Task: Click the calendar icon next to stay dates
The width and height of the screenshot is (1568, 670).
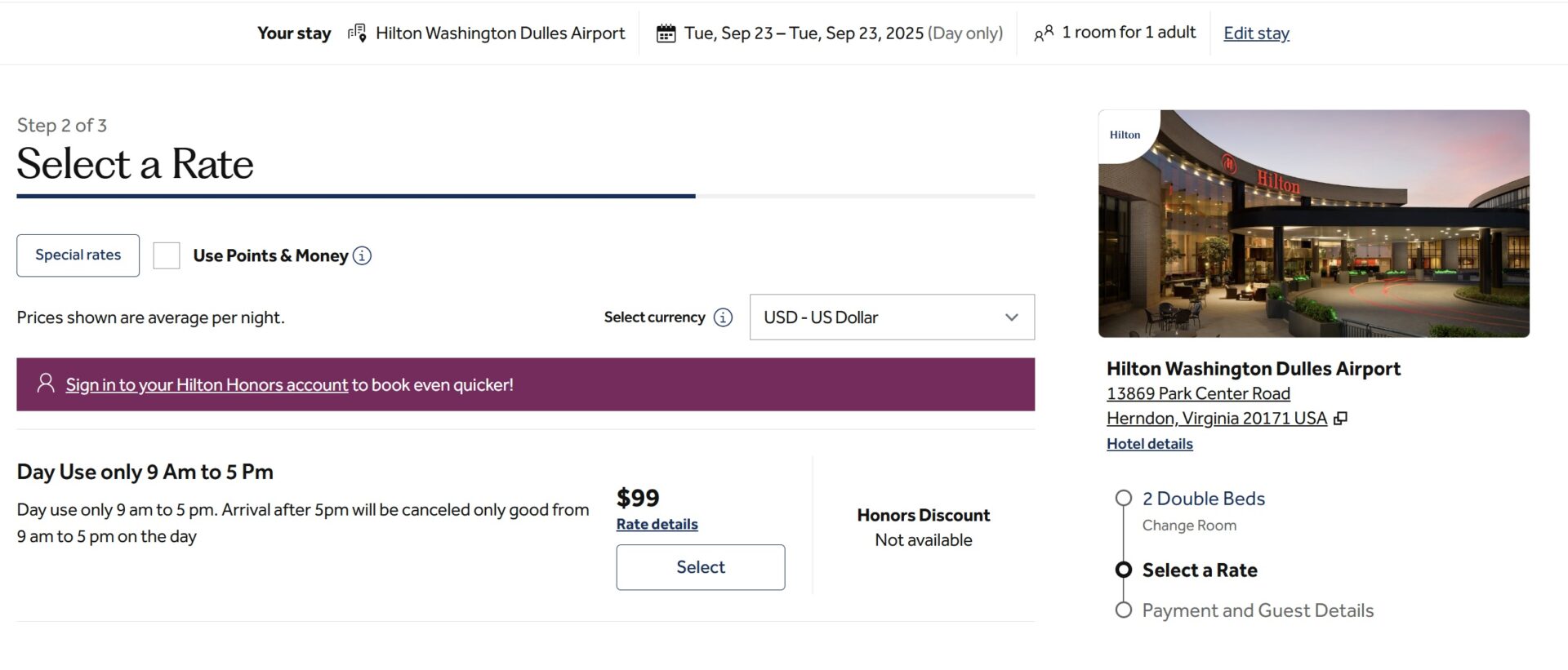Action: tap(666, 33)
